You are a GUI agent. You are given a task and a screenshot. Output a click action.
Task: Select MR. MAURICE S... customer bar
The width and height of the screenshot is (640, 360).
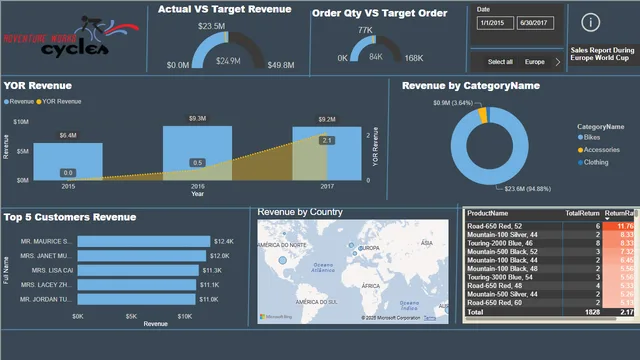[144, 242]
